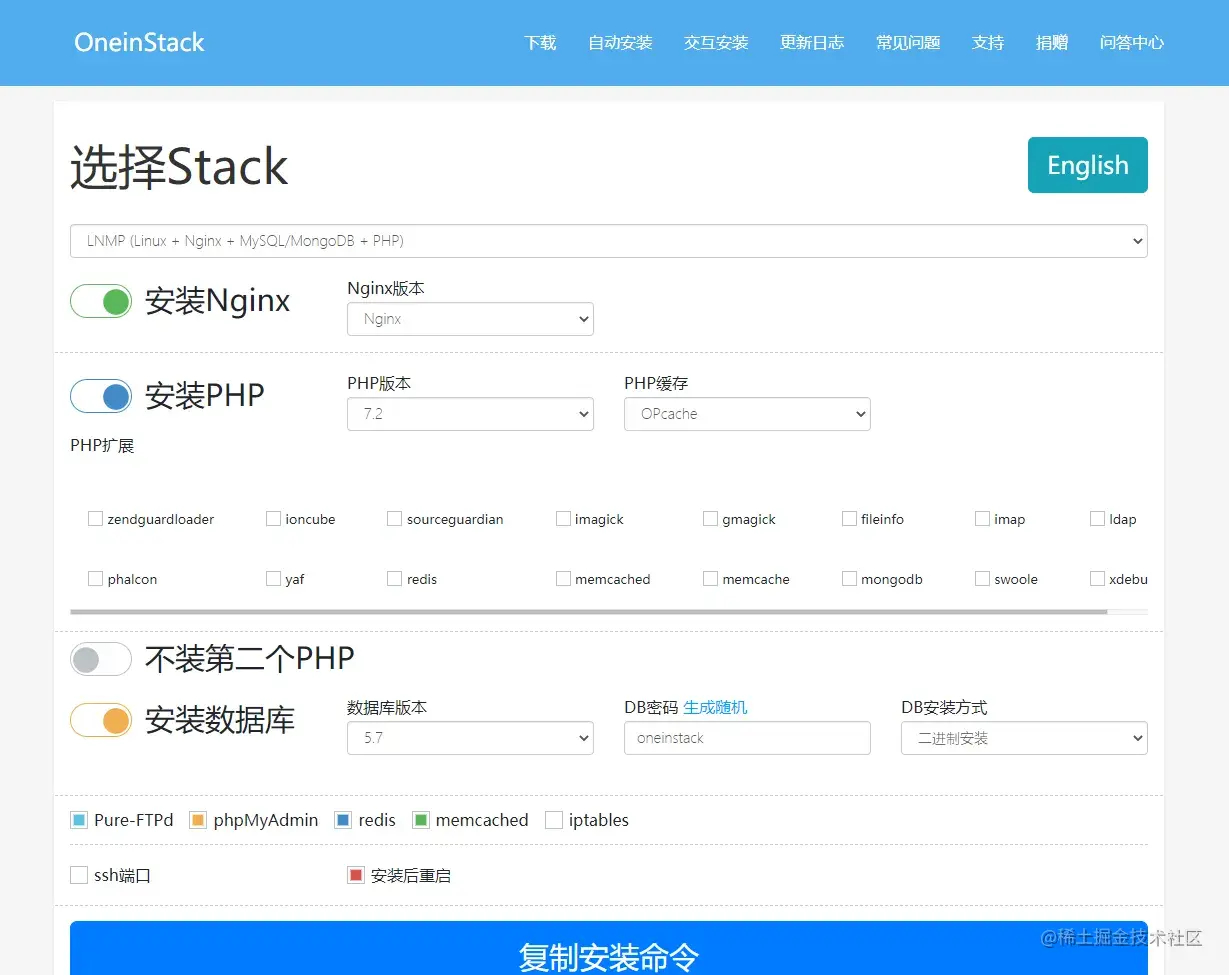Switch language with English button
Screen dimensions: 1229x975
1087,165
